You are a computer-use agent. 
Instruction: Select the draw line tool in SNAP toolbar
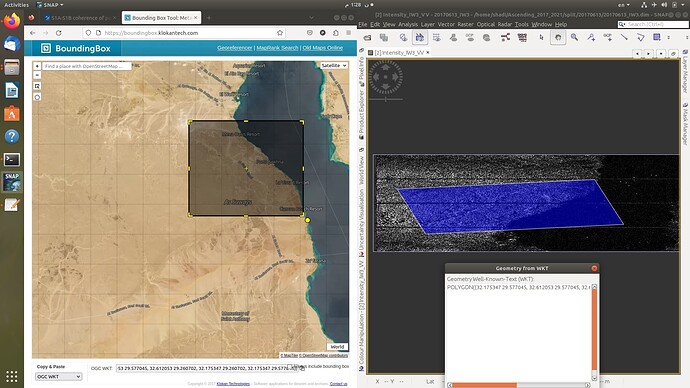pyautogui.click(x=624, y=37)
